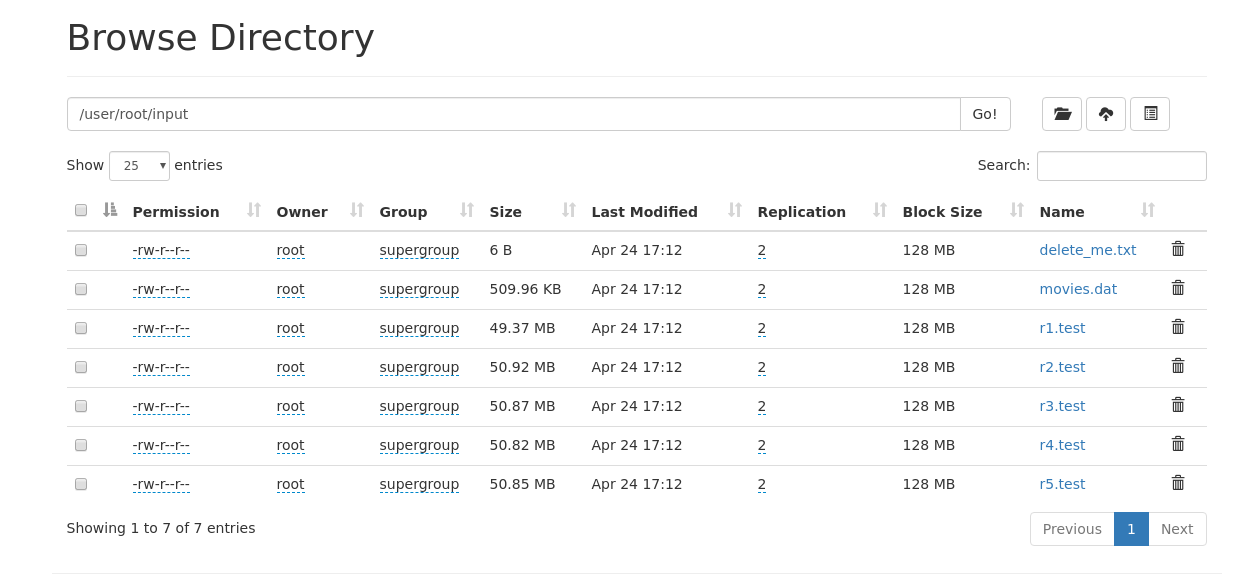Change owner root for movies.dat
The width and height of the screenshot is (1254, 582).
(290, 289)
